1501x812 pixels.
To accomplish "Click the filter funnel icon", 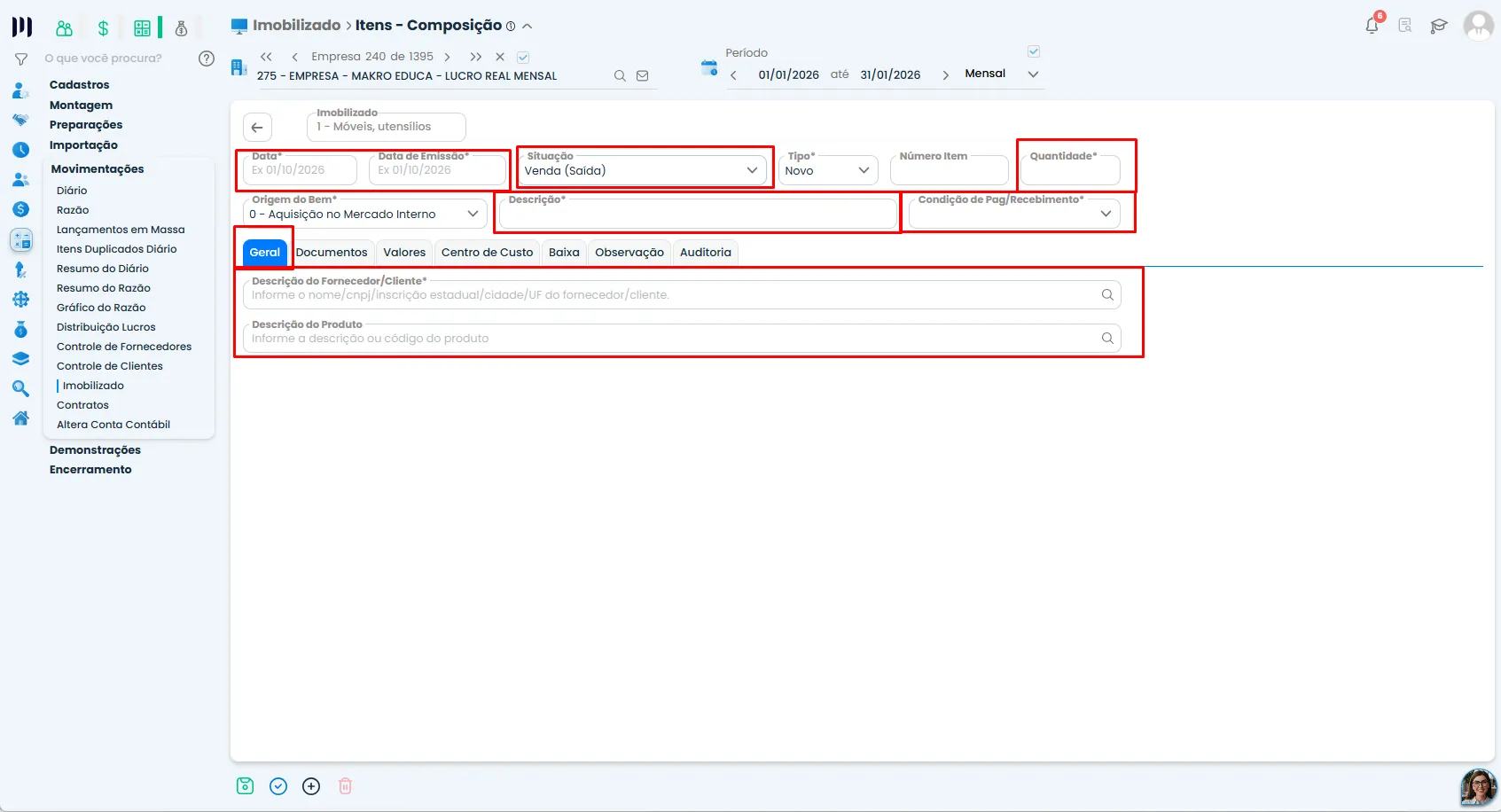I will [x=21, y=59].
